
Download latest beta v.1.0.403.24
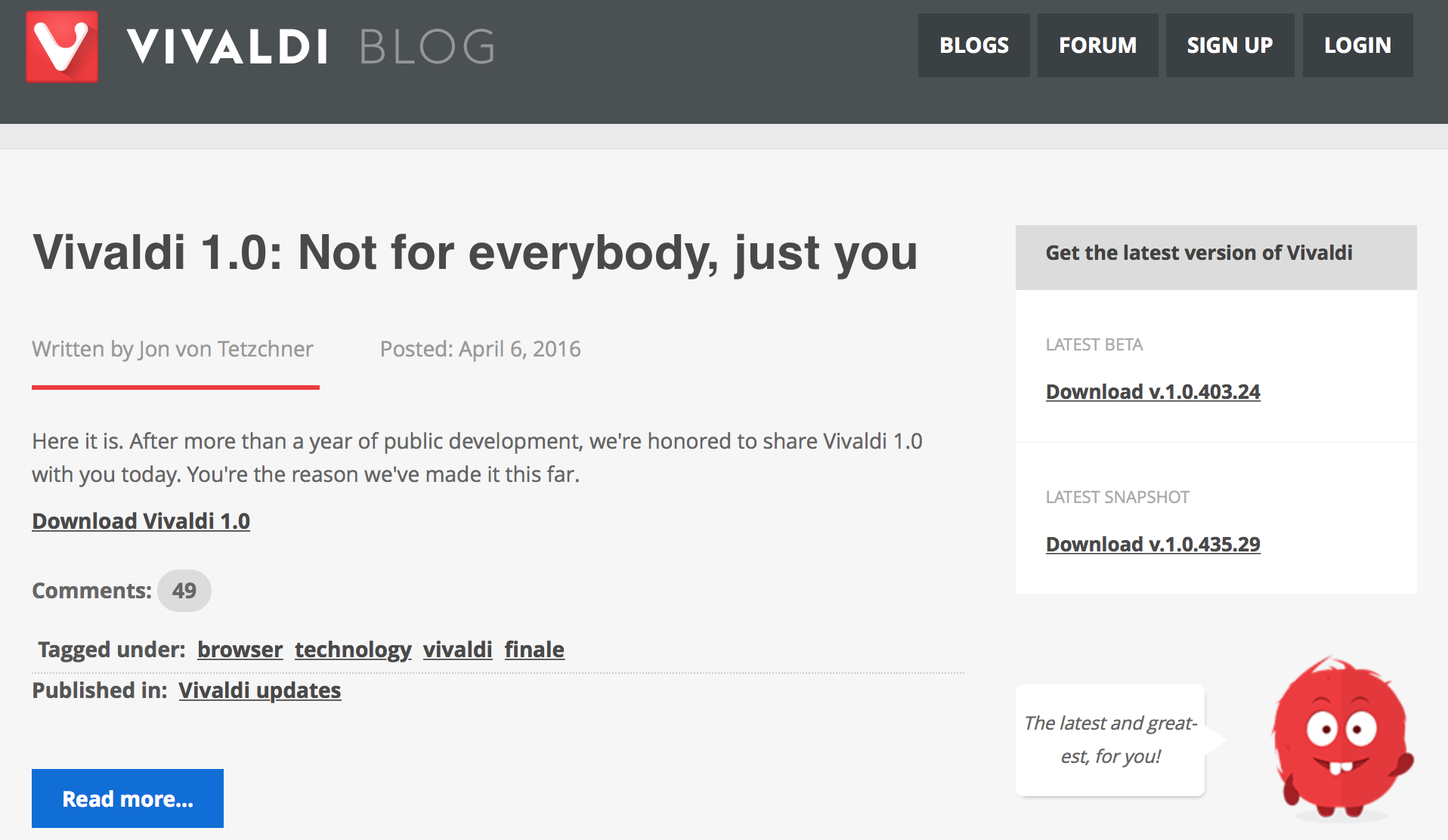pos(1153,392)
